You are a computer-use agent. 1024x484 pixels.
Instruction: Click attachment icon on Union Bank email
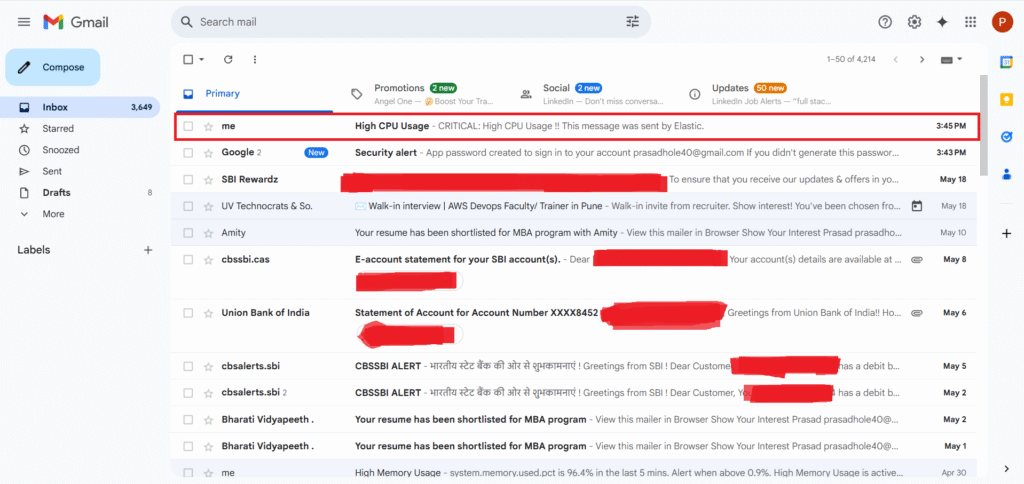point(917,313)
